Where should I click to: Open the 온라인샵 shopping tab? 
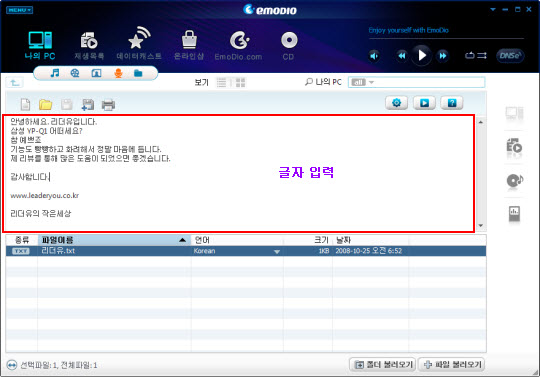coord(189,45)
